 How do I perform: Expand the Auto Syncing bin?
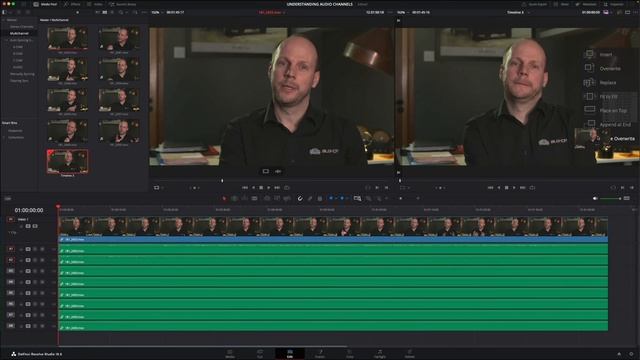6,40
